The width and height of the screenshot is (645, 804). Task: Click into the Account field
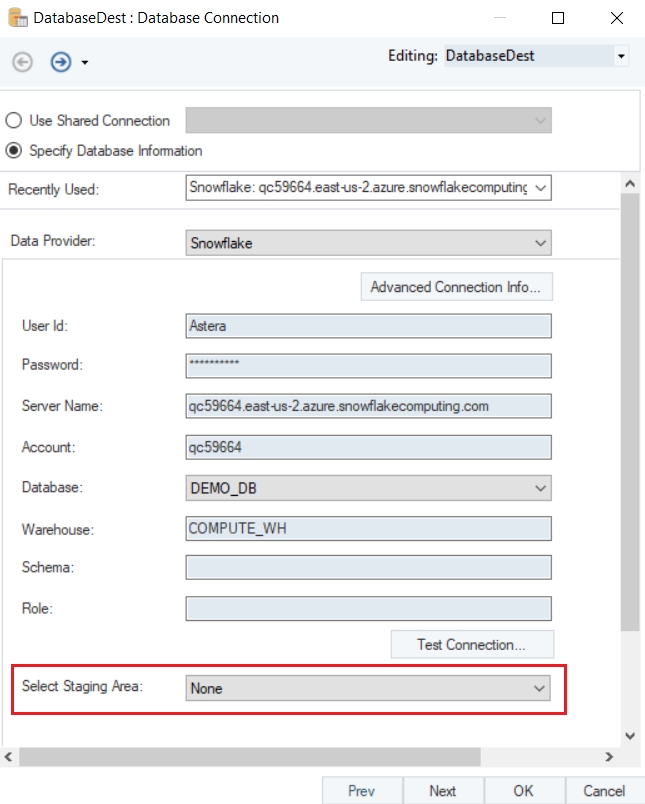(x=369, y=447)
